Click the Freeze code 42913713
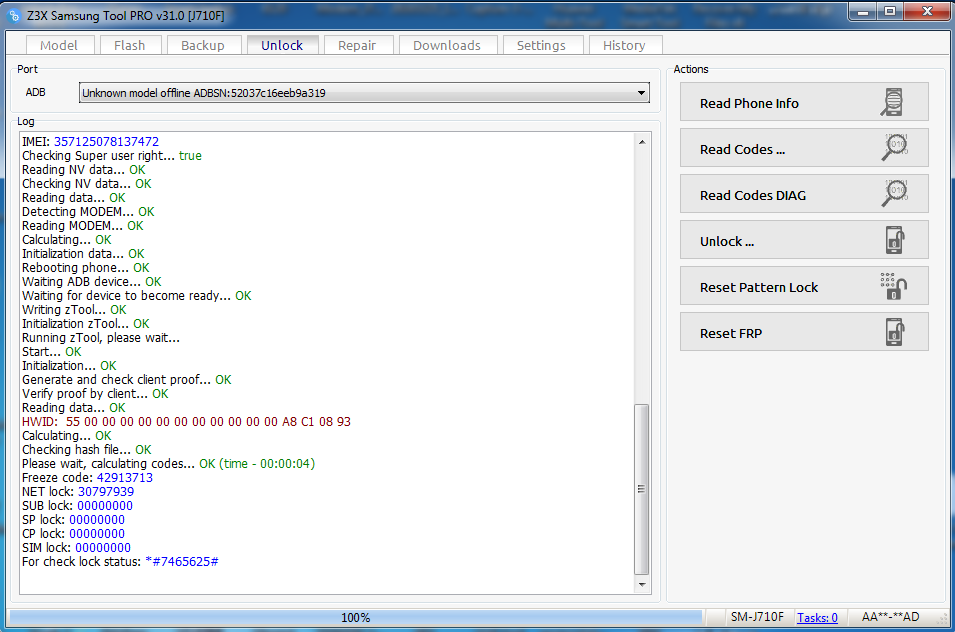 [x=125, y=477]
